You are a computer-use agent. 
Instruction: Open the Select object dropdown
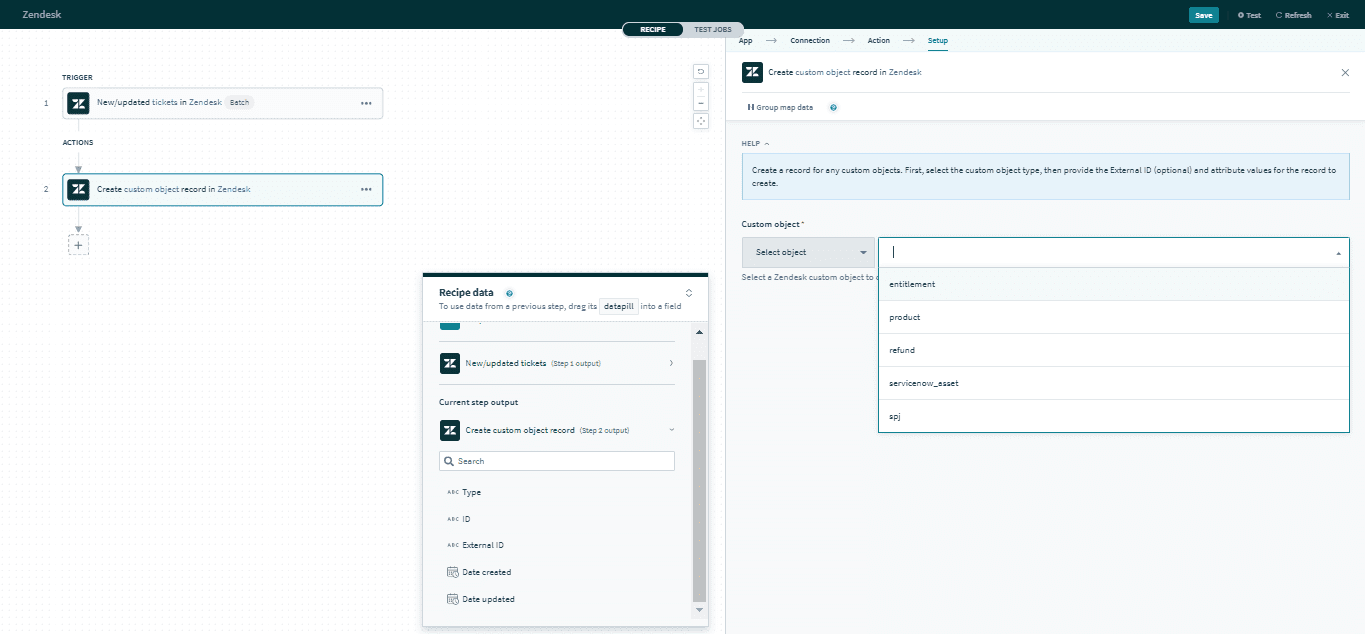[x=806, y=251]
